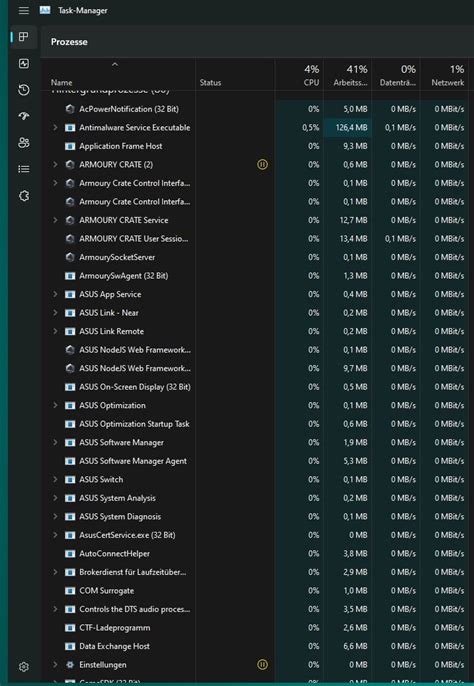Expand ASUS Software Manager entry
Viewport: 474px width, 686px height.
(55, 442)
